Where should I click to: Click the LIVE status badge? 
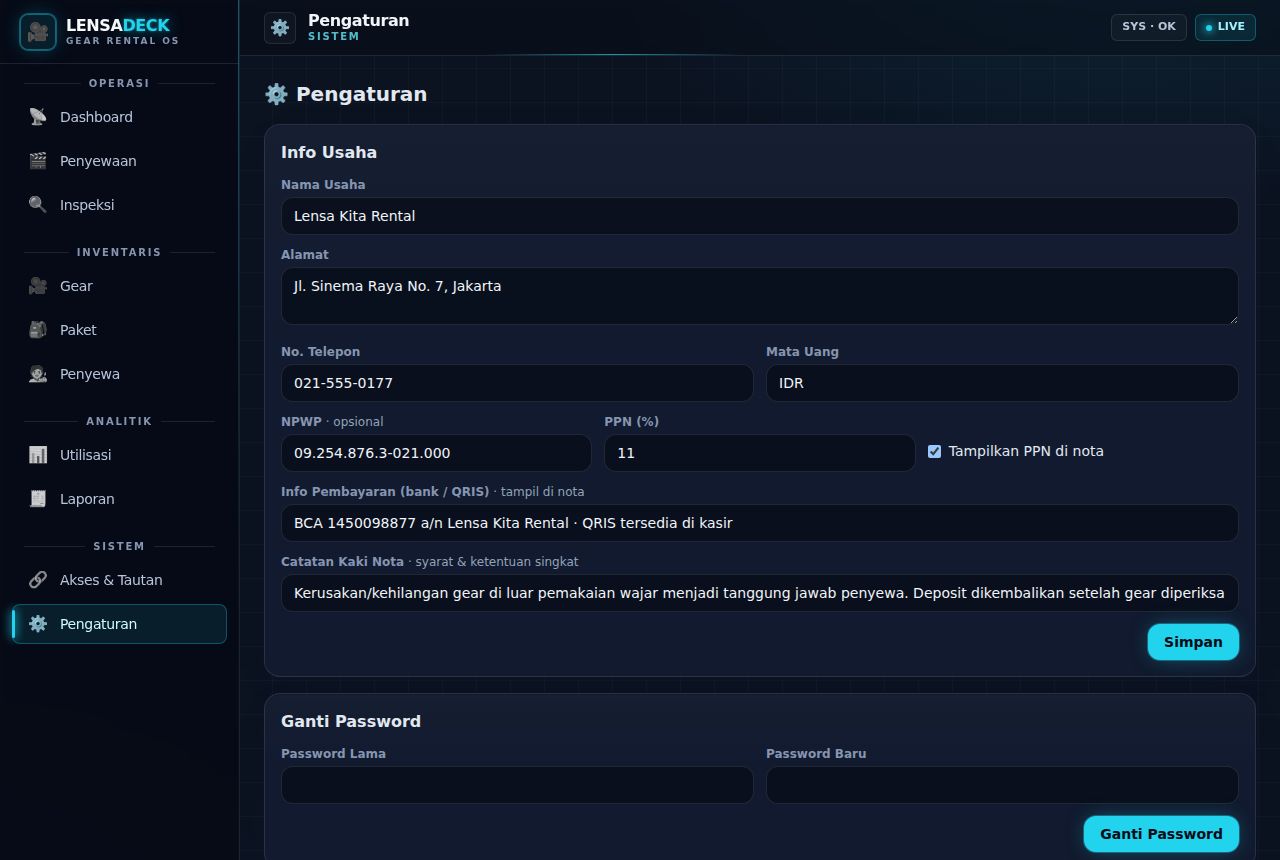point(1225,27)
